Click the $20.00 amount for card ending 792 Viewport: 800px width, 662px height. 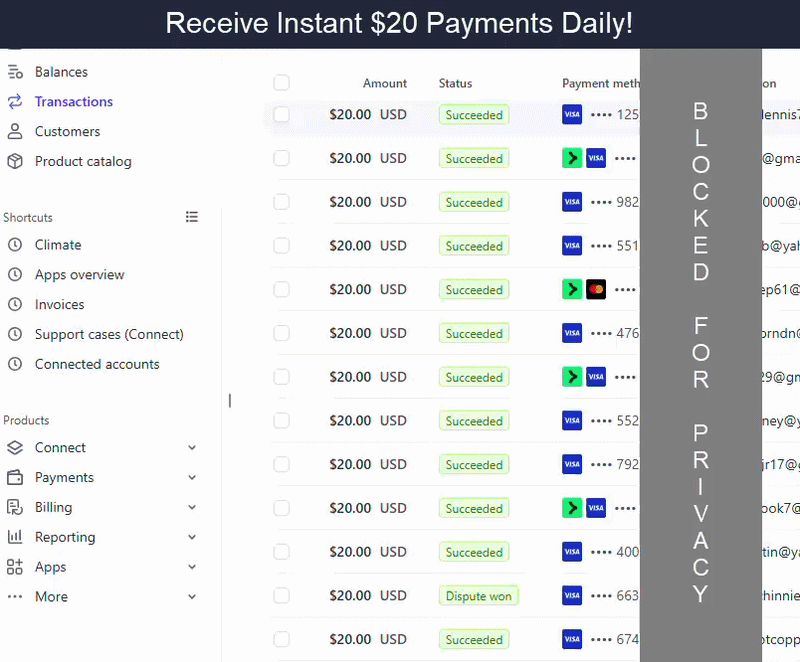click(350, 464)
